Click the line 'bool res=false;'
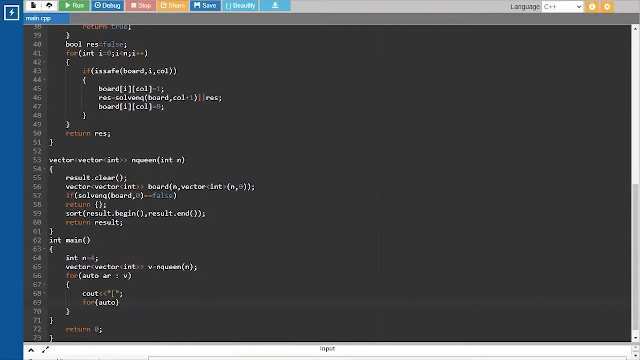 pyautogui.click(x=96, y=44)
